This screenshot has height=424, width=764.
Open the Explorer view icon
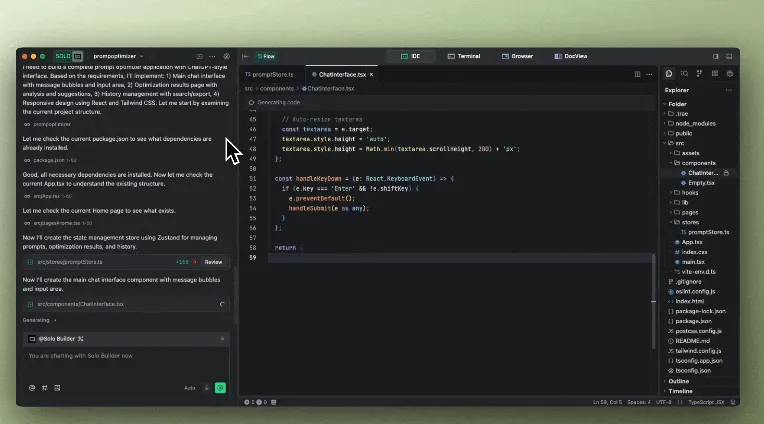pos(669,74)
